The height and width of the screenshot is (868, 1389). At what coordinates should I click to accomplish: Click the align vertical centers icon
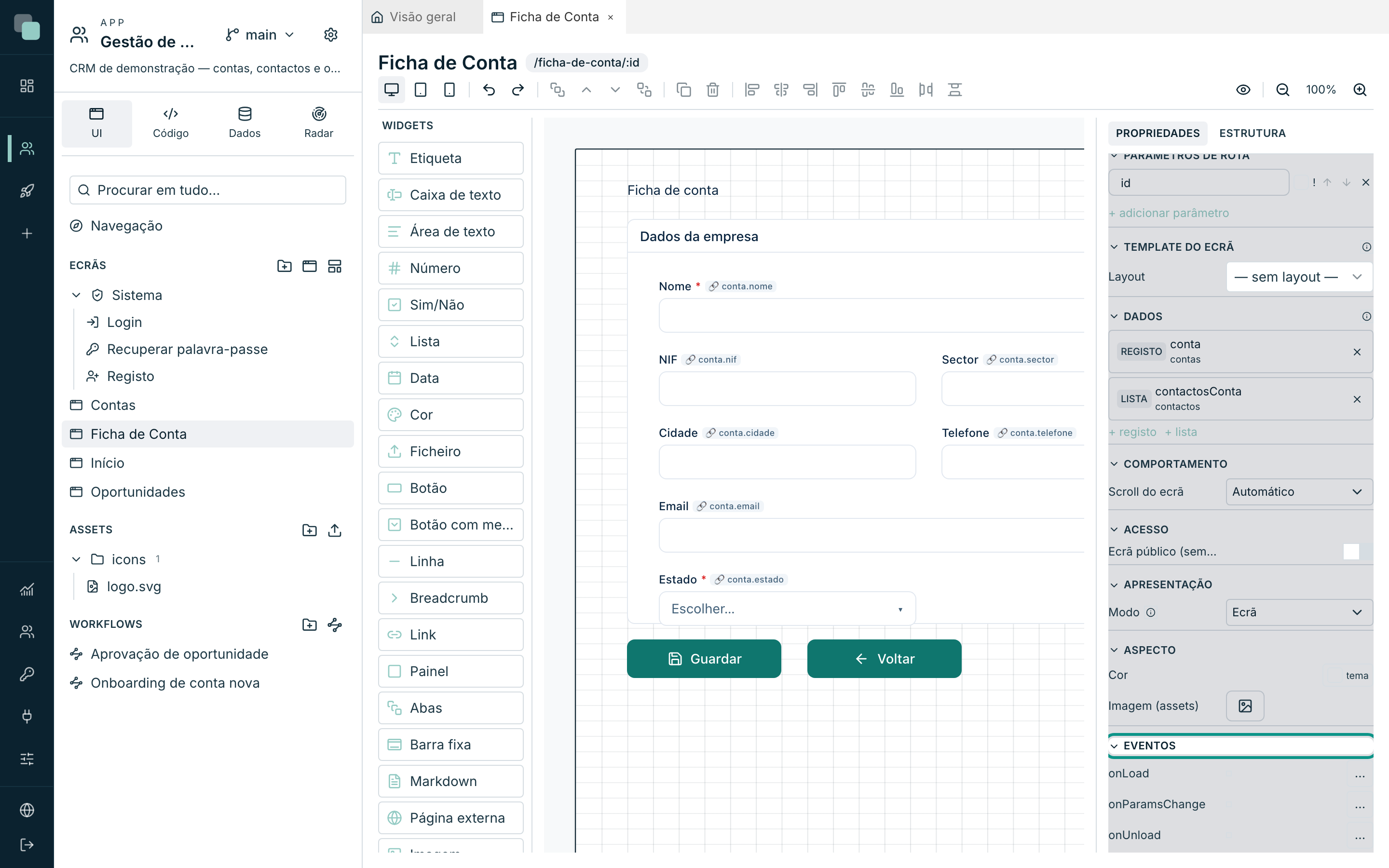[x=868, y=90]
